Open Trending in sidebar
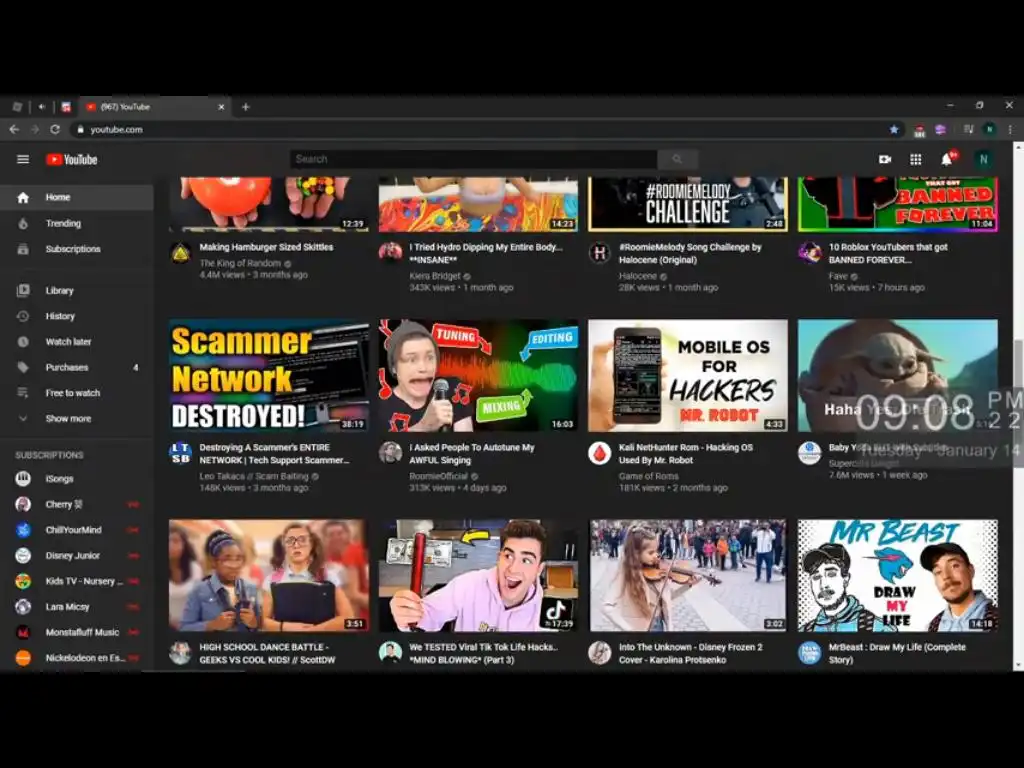1024x768 pixels. click(x=76, y=223)
